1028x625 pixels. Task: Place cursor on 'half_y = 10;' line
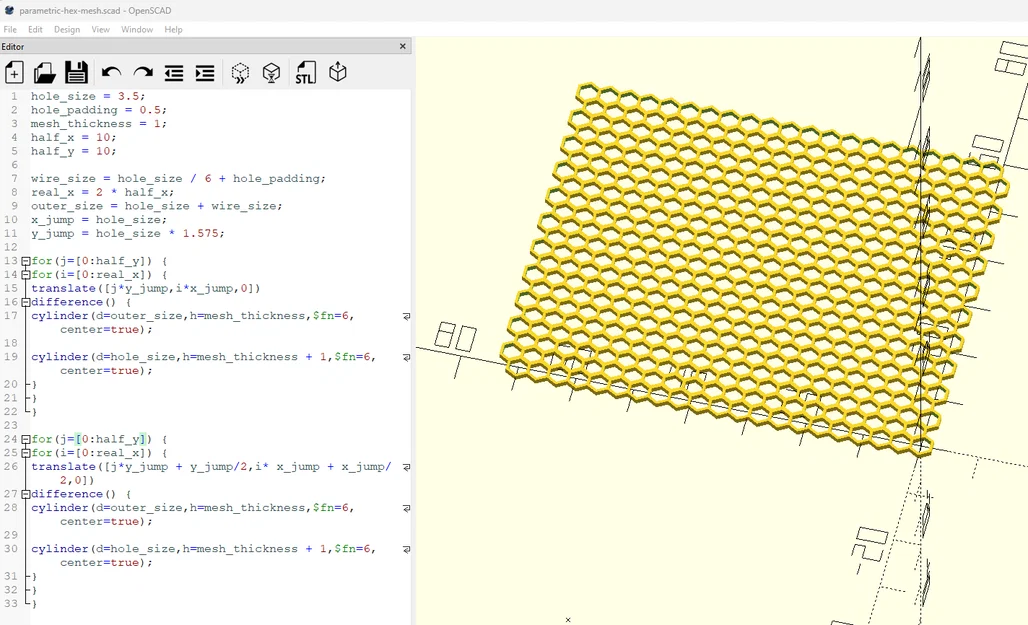[73, 151]
